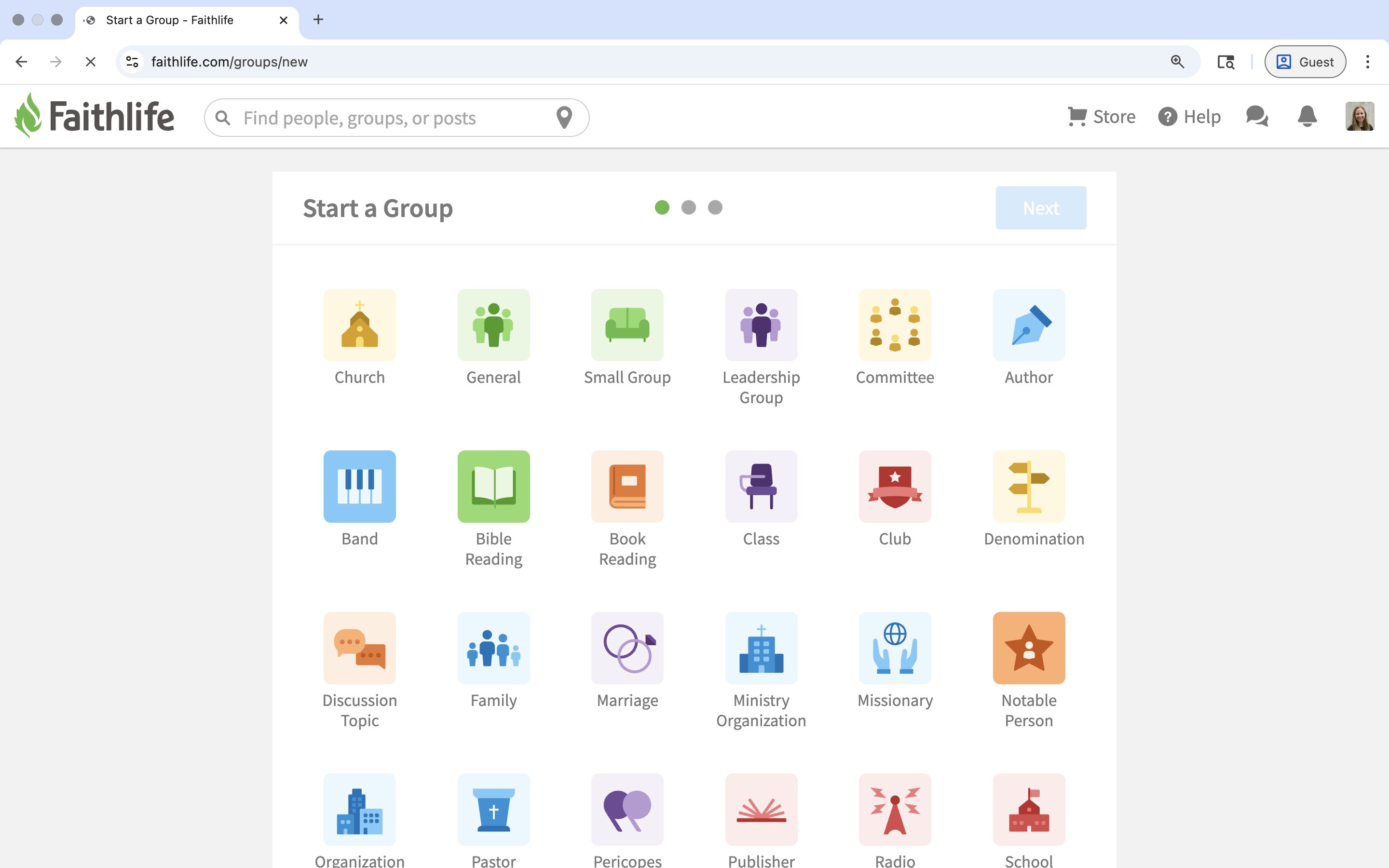This screenshot has width=1389, height=868.
Task: Pick the Radio tower icon
Action: [x=895, y=810]
